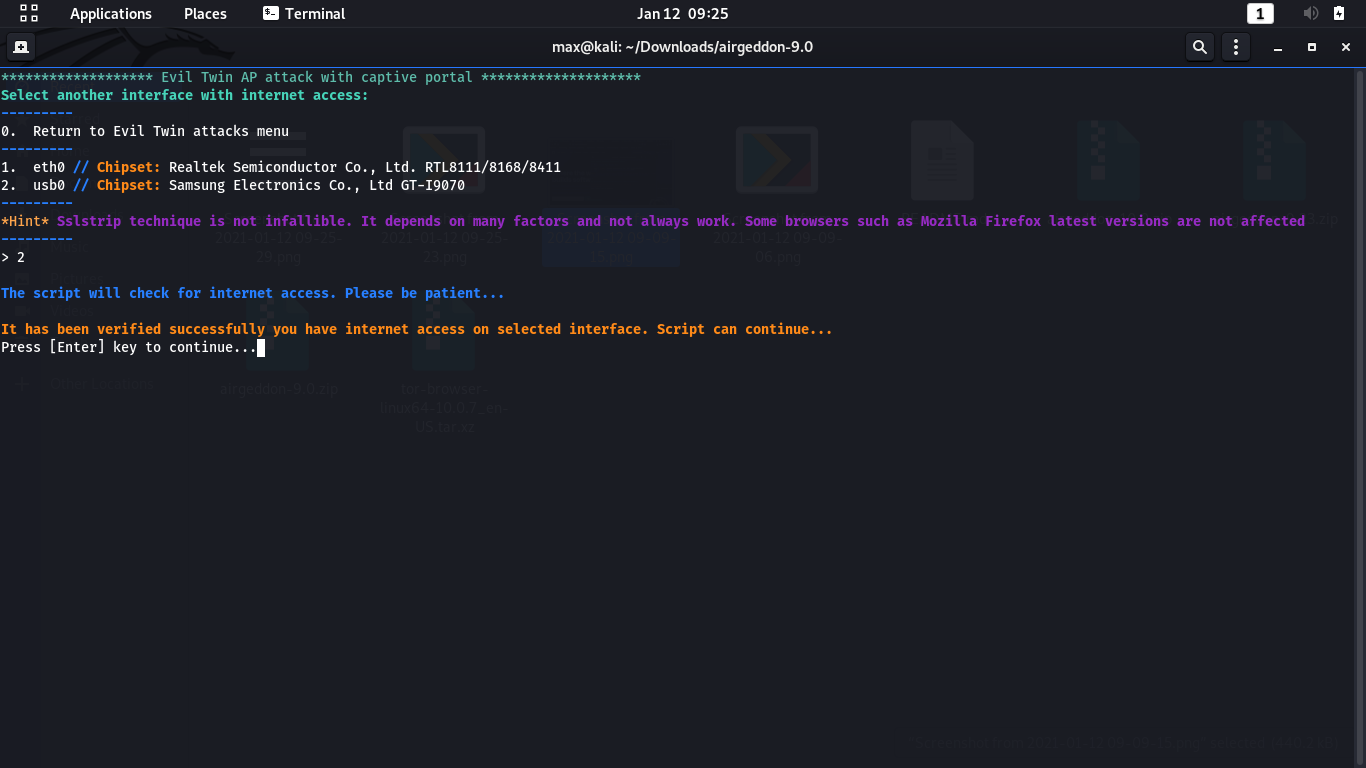Click the Terminal icon in top bar

(271, 13)
